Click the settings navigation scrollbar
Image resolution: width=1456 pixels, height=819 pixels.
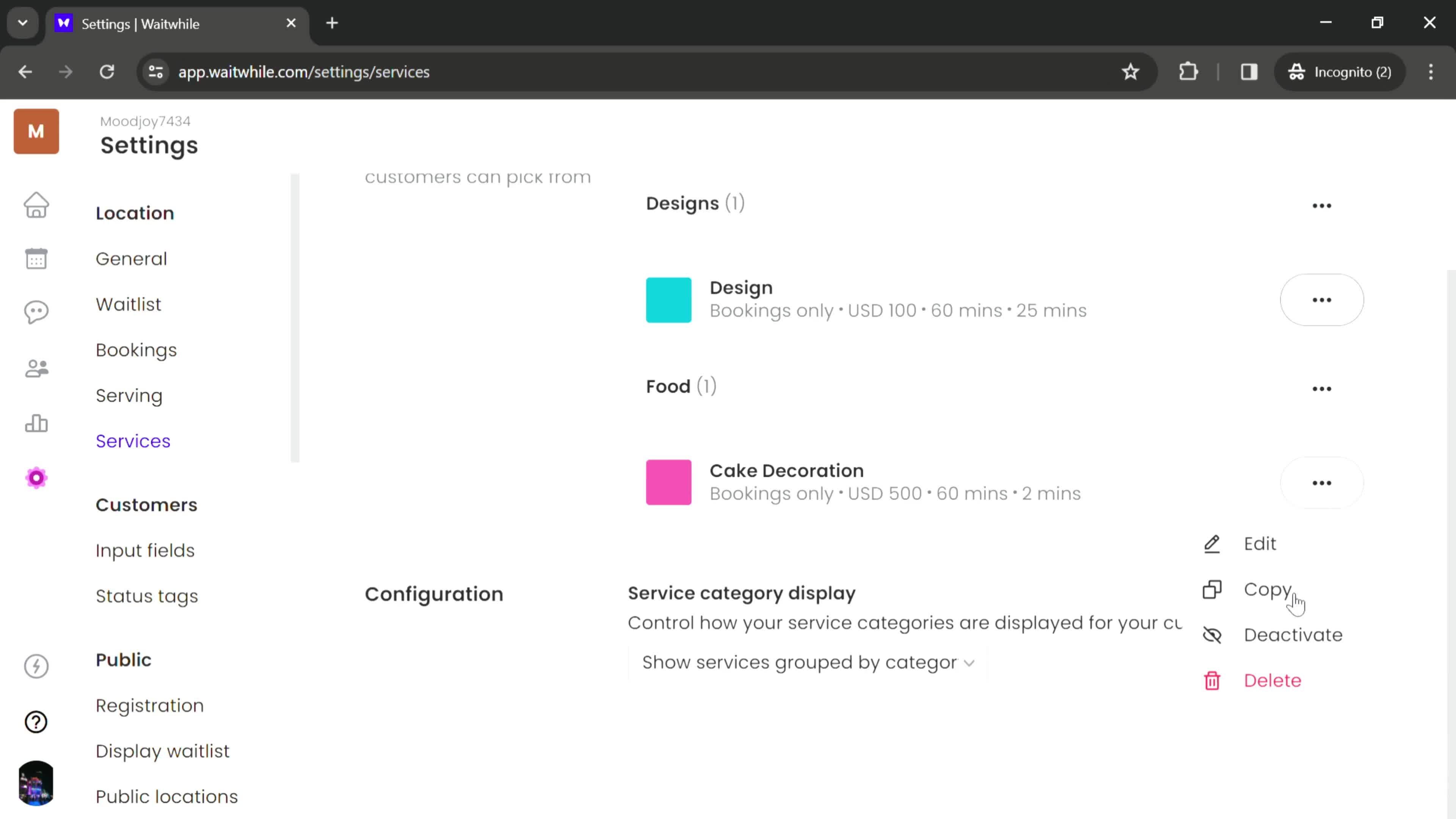295,319
